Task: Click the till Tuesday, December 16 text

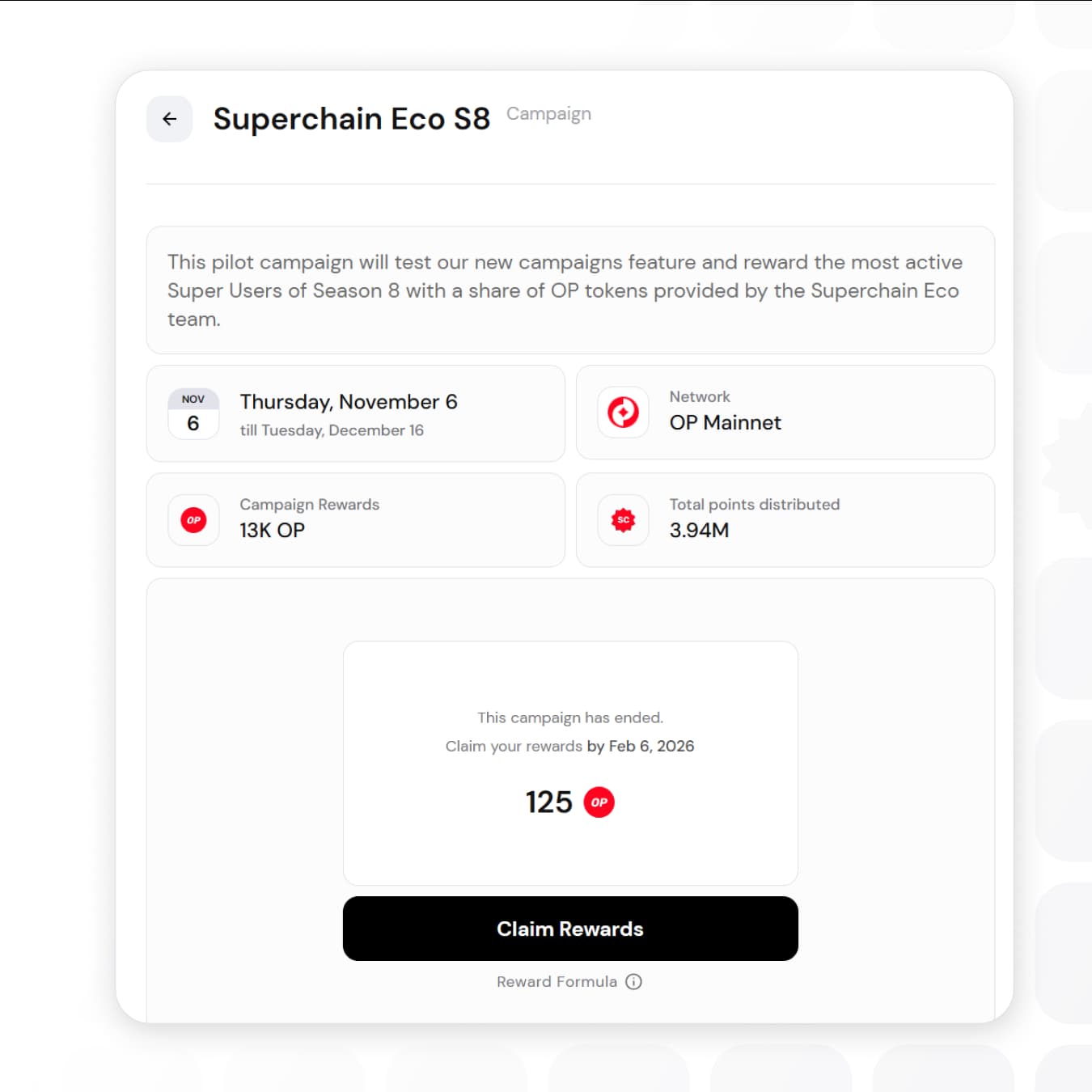Action: (x=332, y=430)
